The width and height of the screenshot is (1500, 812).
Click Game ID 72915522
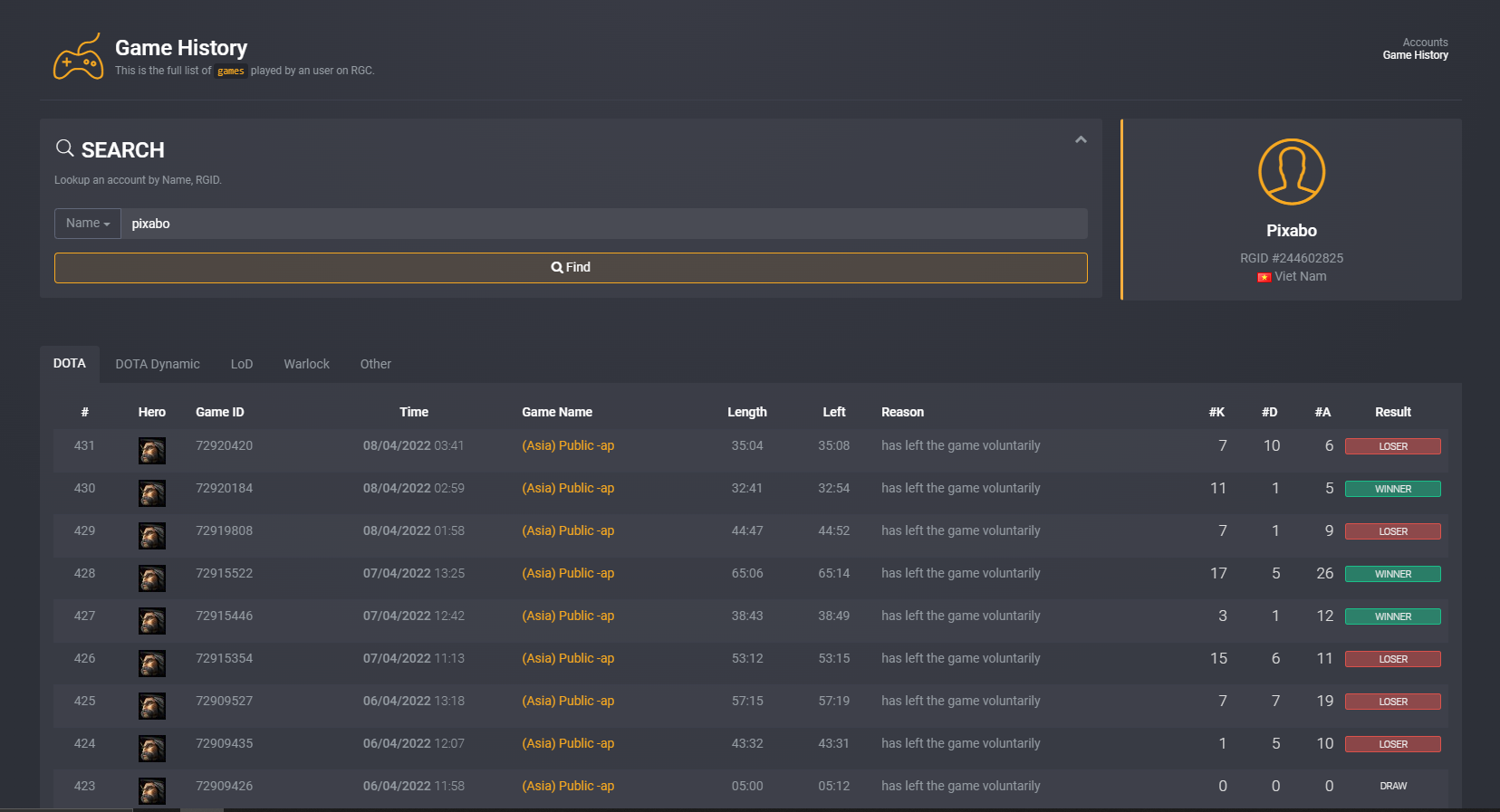point(225,573)
